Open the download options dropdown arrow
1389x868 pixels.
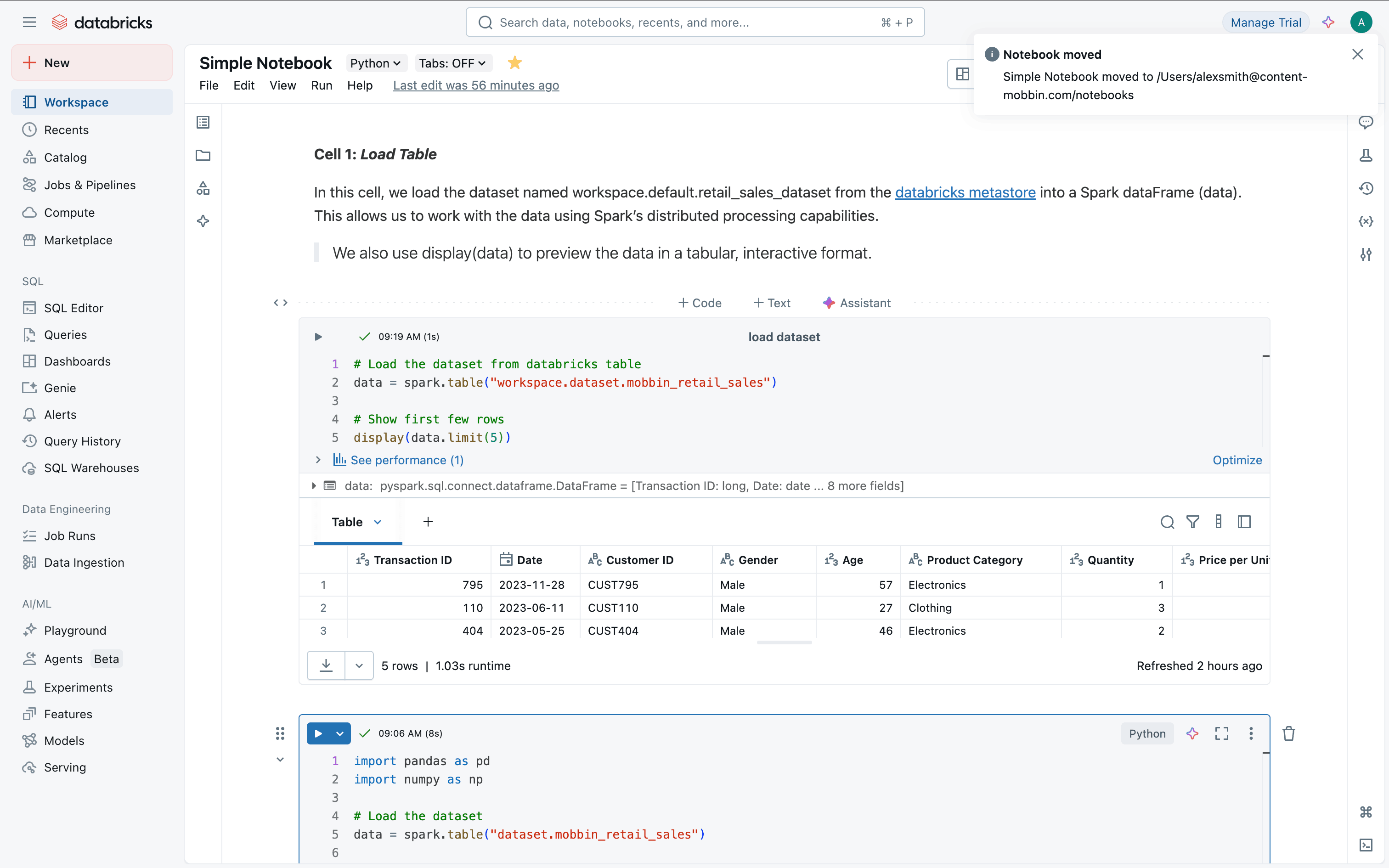coord(359,666)
